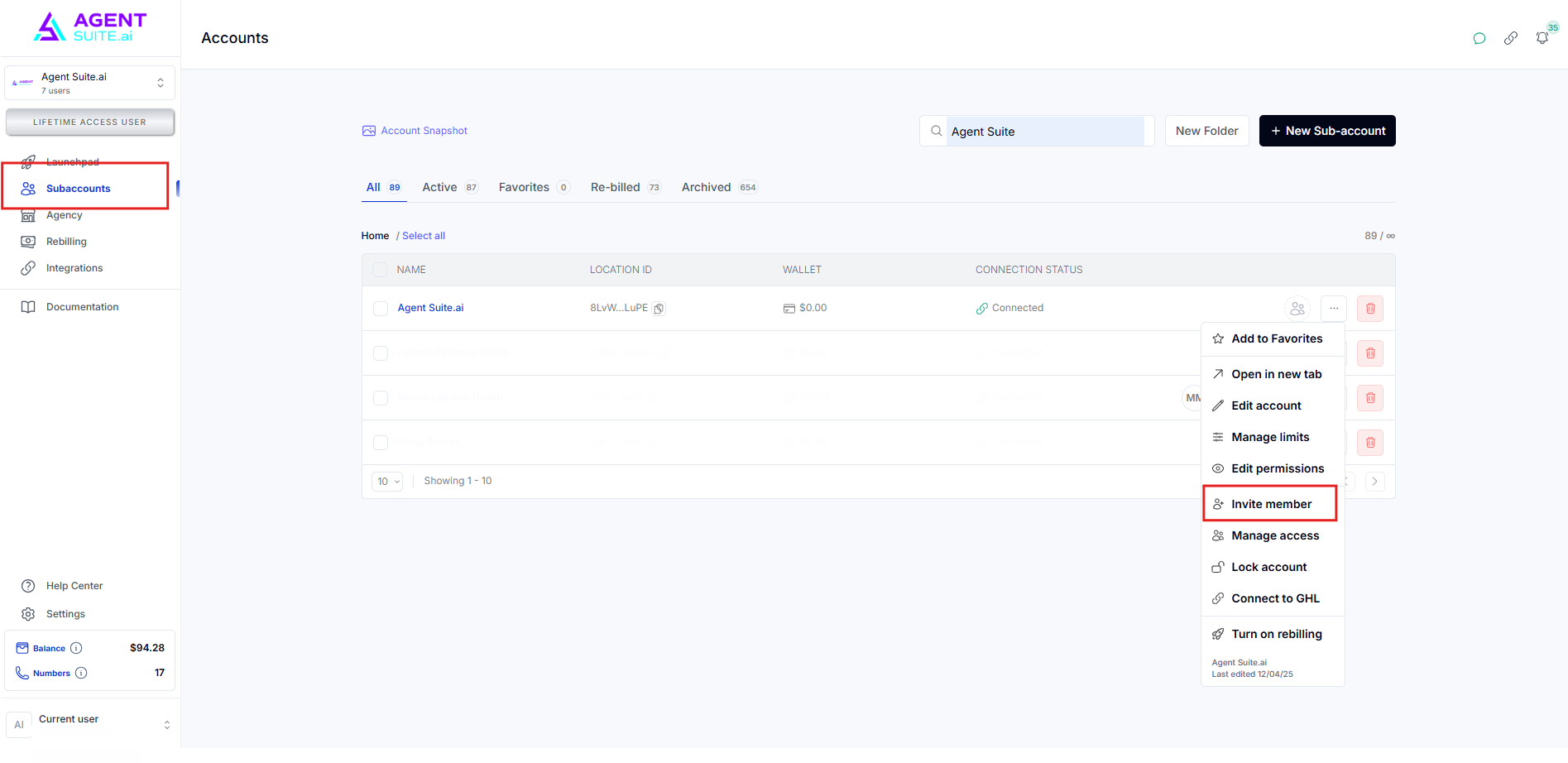Viewport: 1568px width, 763px height.
Task: Go to Home in the breadcrumb
Action: pos(375,236)
